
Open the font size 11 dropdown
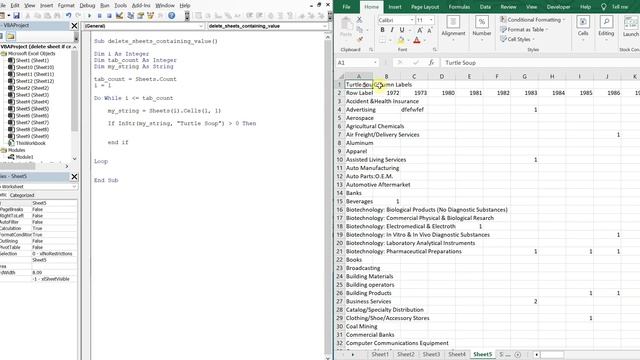point(431,20)
